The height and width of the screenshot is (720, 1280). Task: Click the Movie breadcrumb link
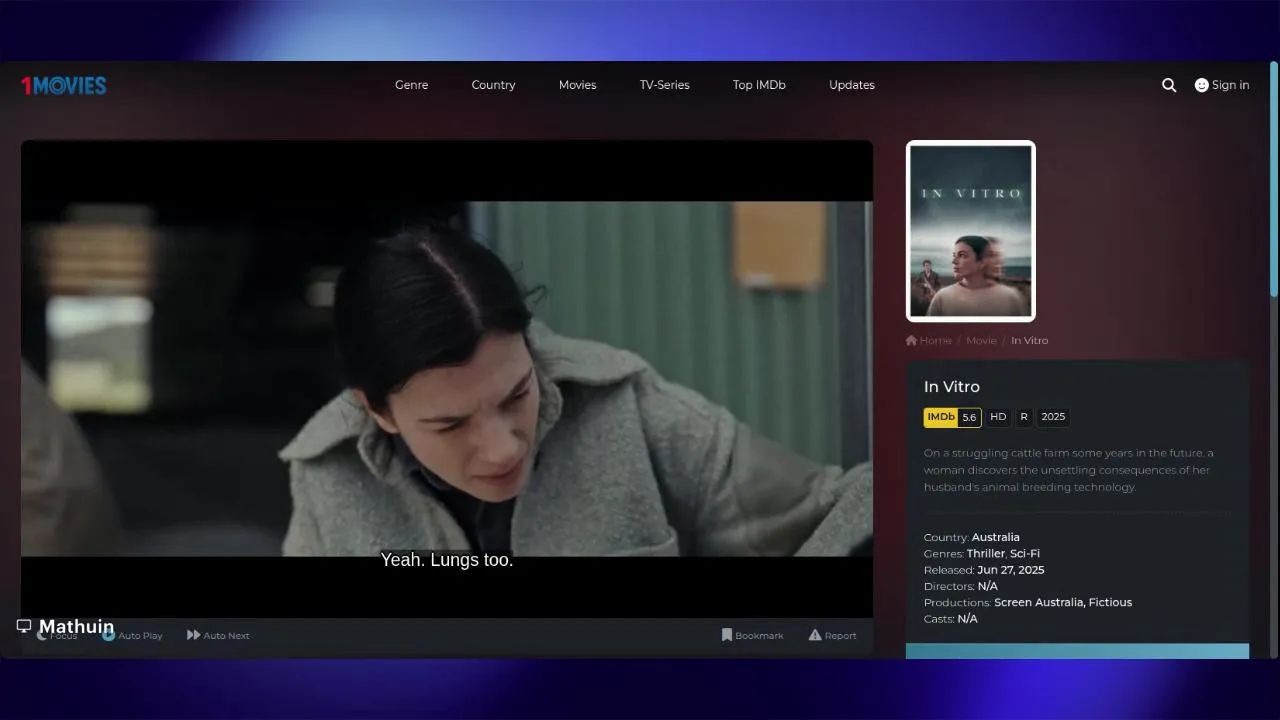coord(981,340)
